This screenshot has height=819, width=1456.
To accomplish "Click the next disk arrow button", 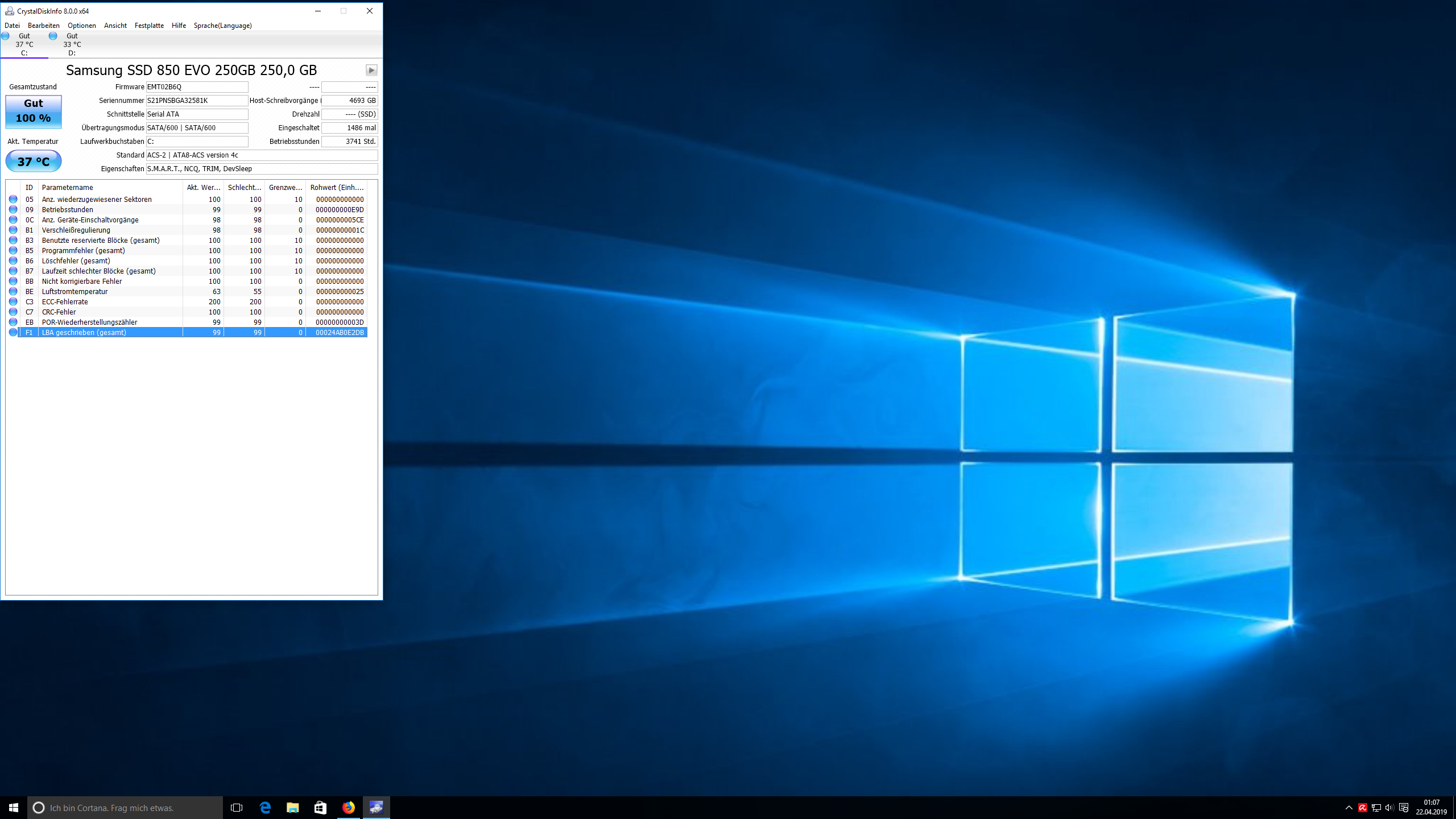I will pos(371,70).
